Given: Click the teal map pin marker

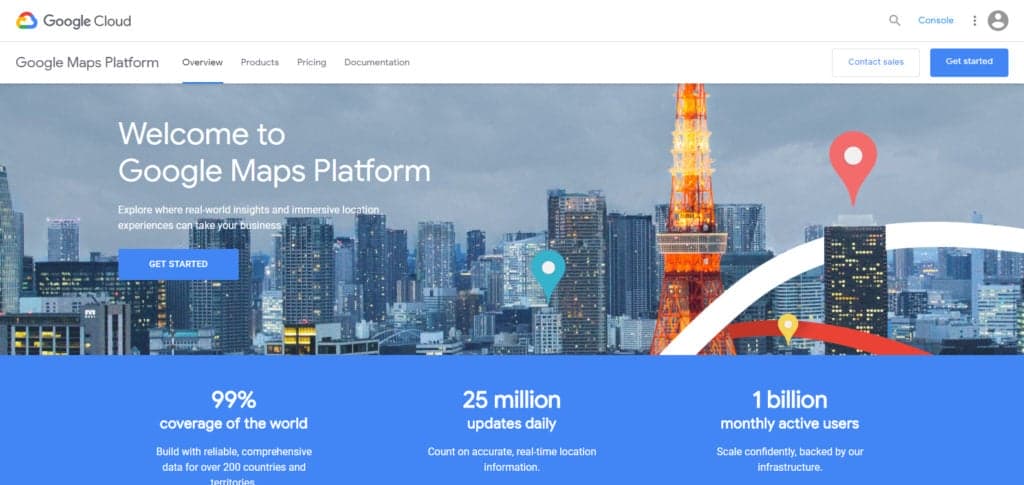Looking at the screenshot, I should (x=548, y=275).
